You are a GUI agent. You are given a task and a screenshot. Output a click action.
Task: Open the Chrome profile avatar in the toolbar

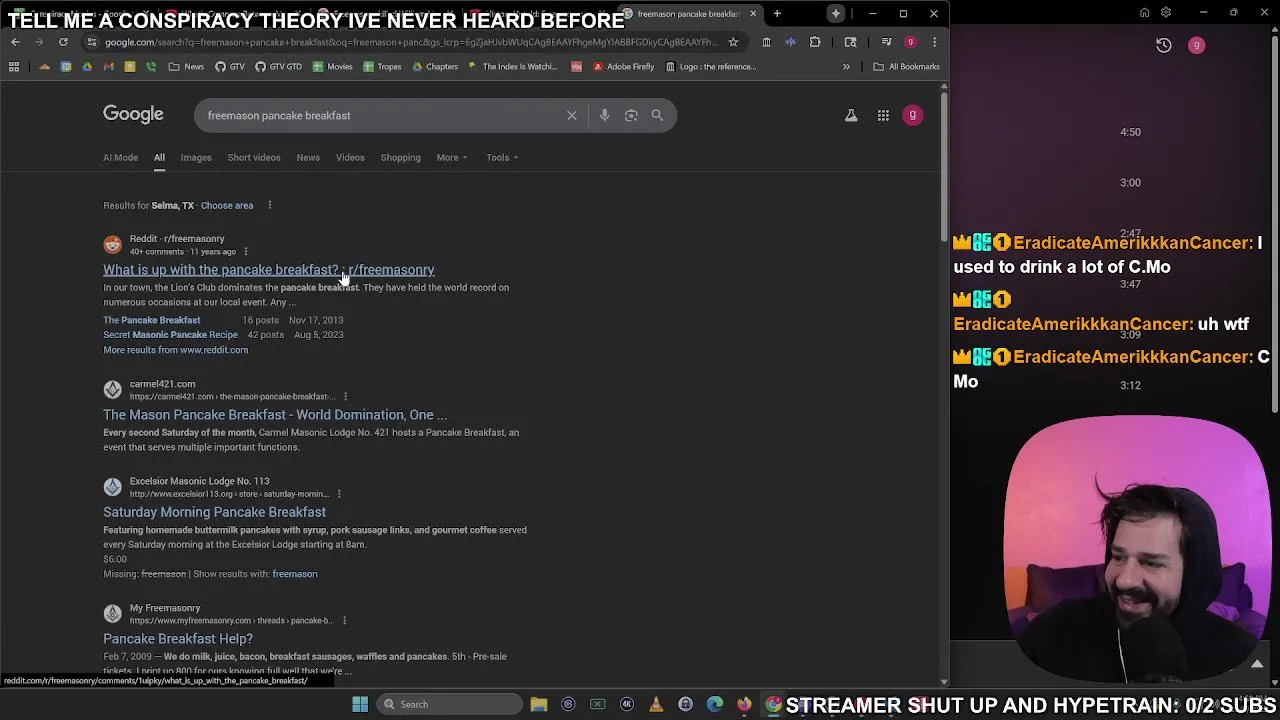[x=910, y=42]
